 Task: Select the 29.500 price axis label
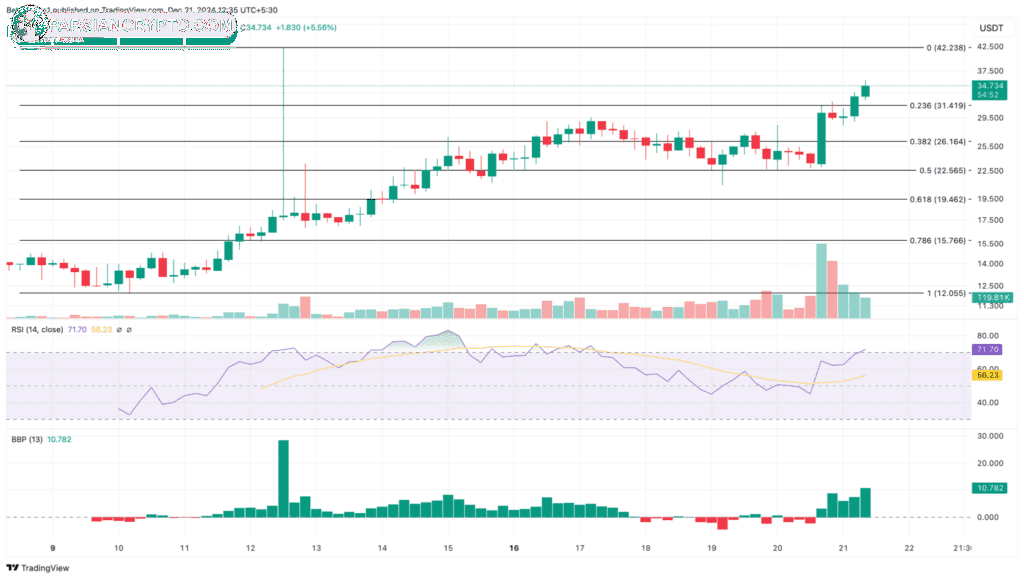point(990,118)
